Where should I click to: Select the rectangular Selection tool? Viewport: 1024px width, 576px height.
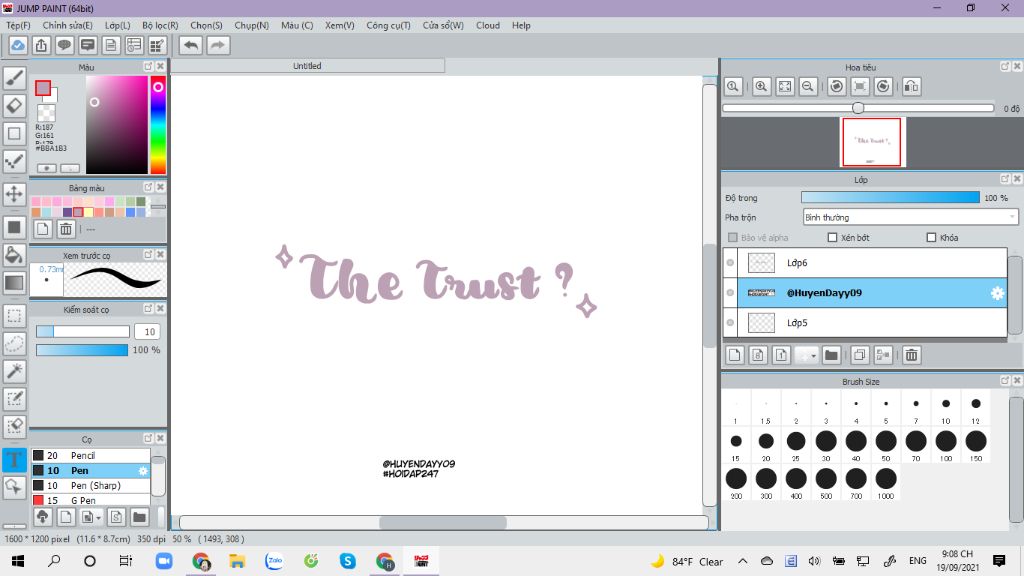[14, 316]
